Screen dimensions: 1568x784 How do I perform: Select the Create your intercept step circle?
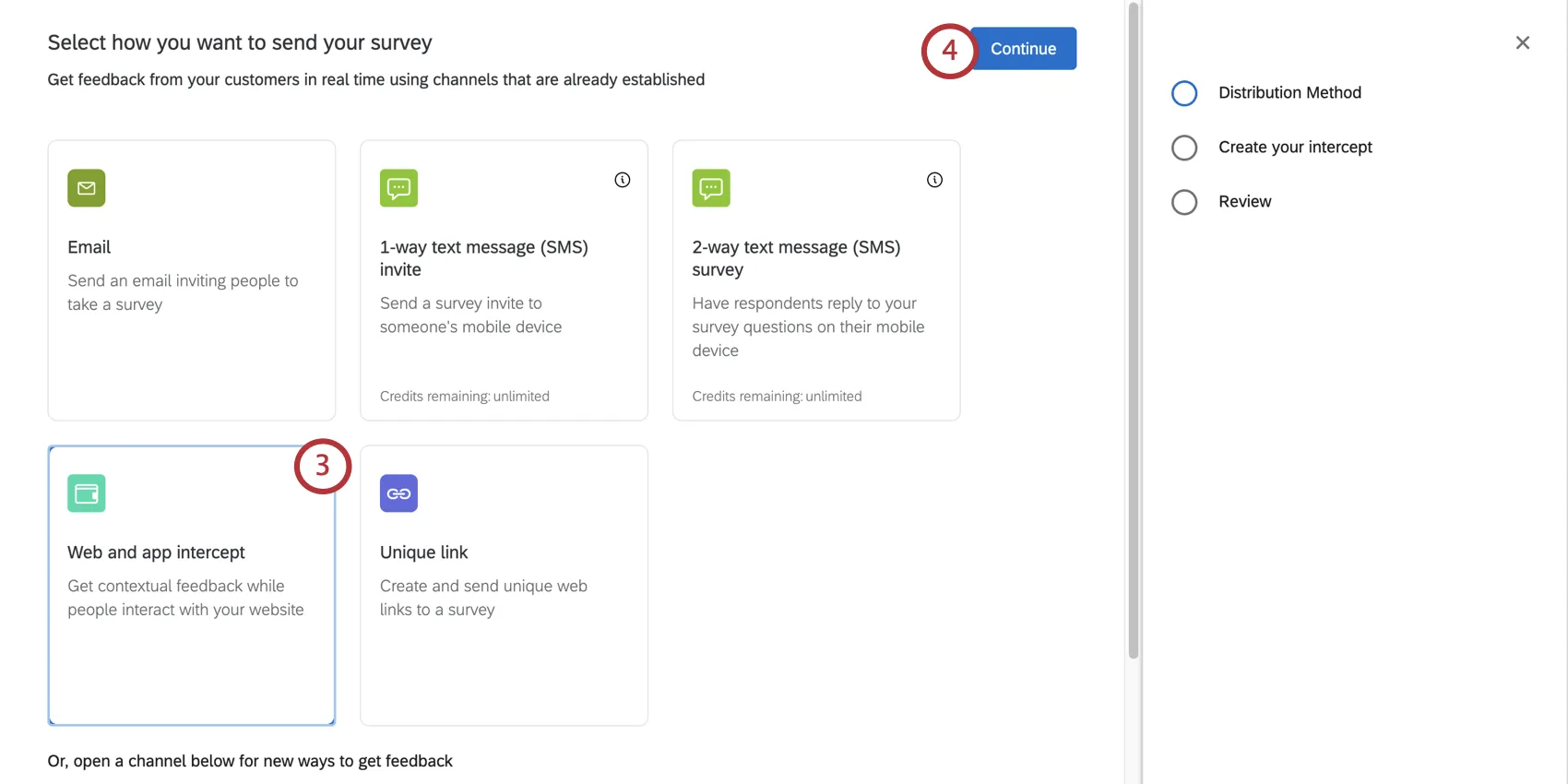[x=1184, y=148]
